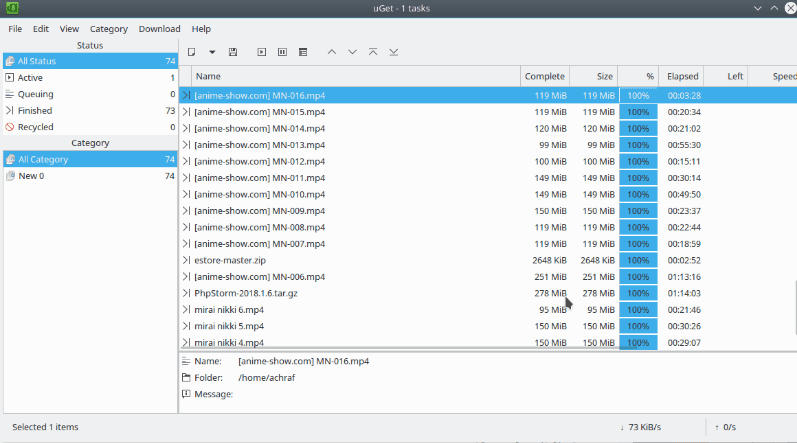Sort by the Complete column header

544,76
